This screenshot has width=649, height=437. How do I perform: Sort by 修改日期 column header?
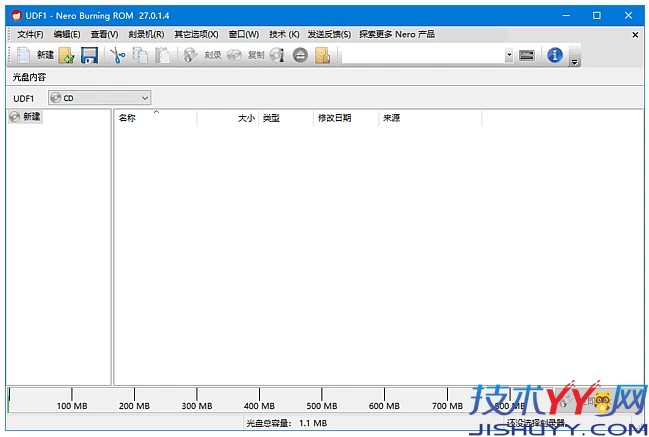pyautogui.click(x=346, y=118)
